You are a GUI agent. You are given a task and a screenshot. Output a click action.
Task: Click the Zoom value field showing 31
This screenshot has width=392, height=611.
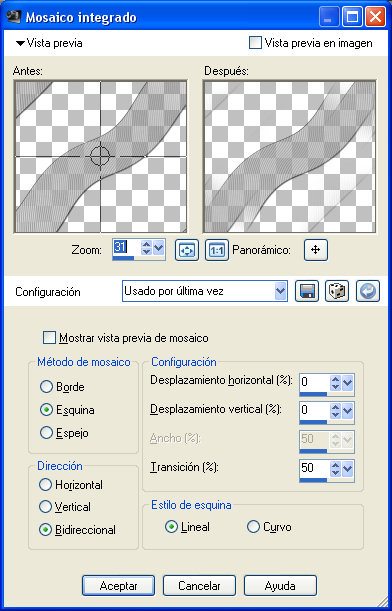point(127,247)
